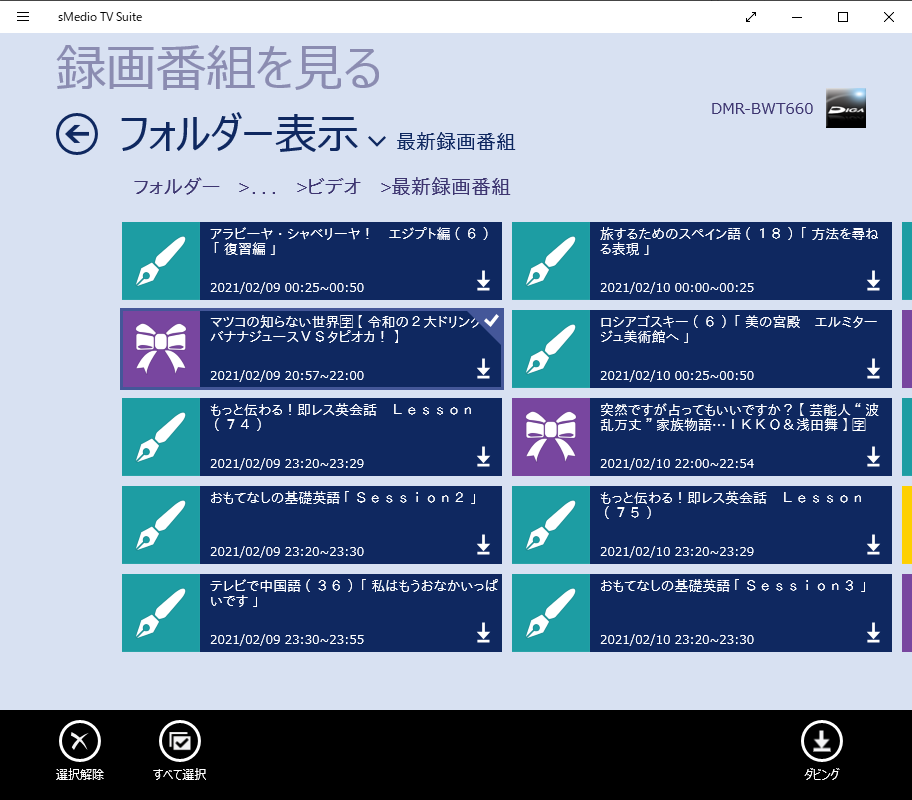
Task: Click download arrow on テレビで中国語 tile
Action: point(483,633)
